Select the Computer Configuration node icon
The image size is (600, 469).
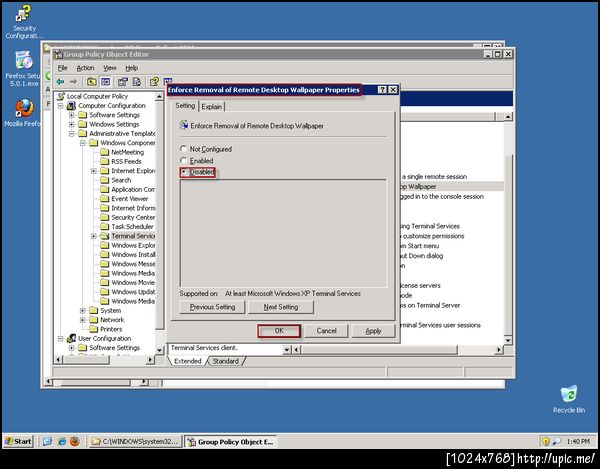(x=71, y=106)
